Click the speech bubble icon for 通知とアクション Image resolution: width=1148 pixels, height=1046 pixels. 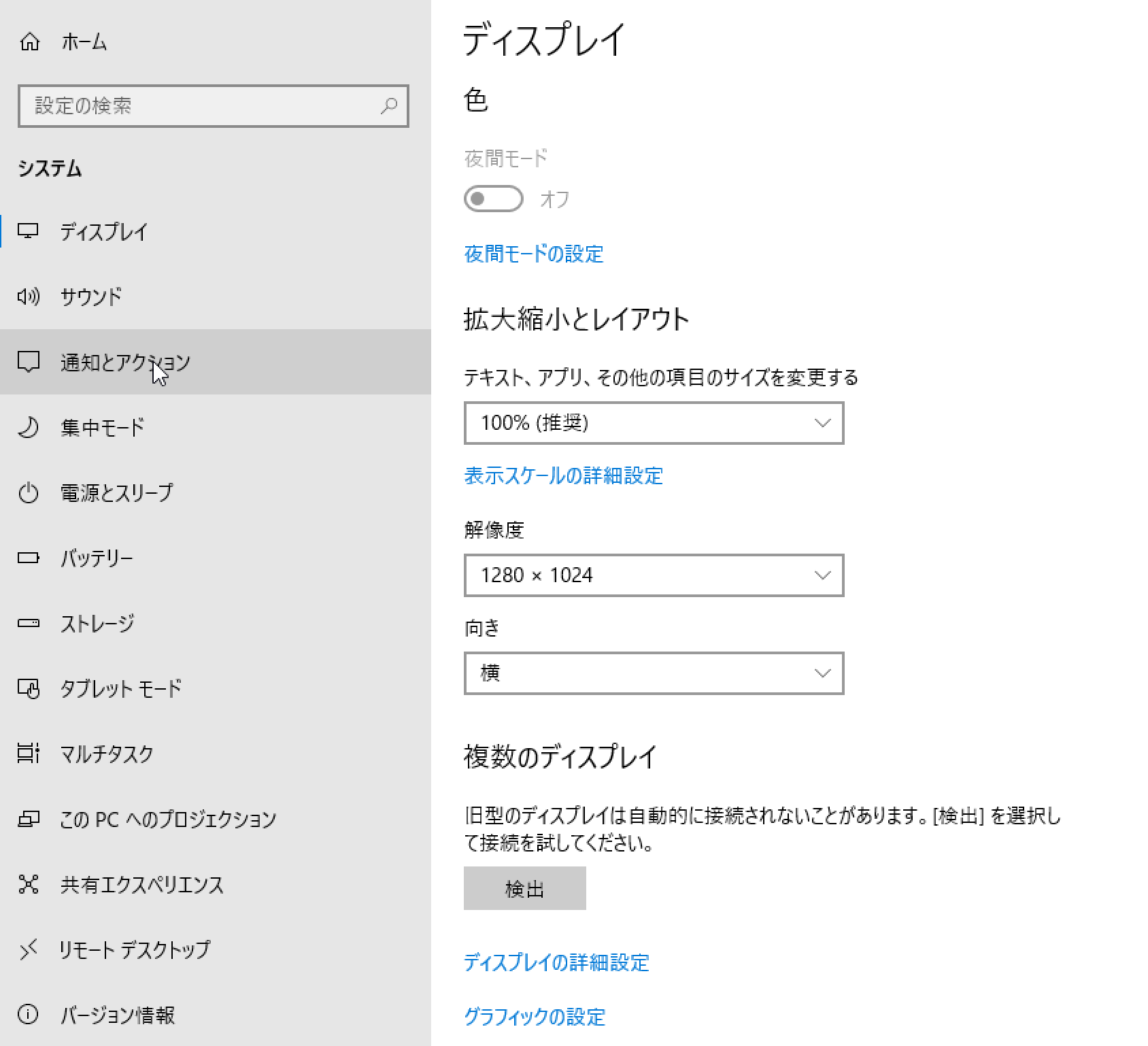(28, 362)
